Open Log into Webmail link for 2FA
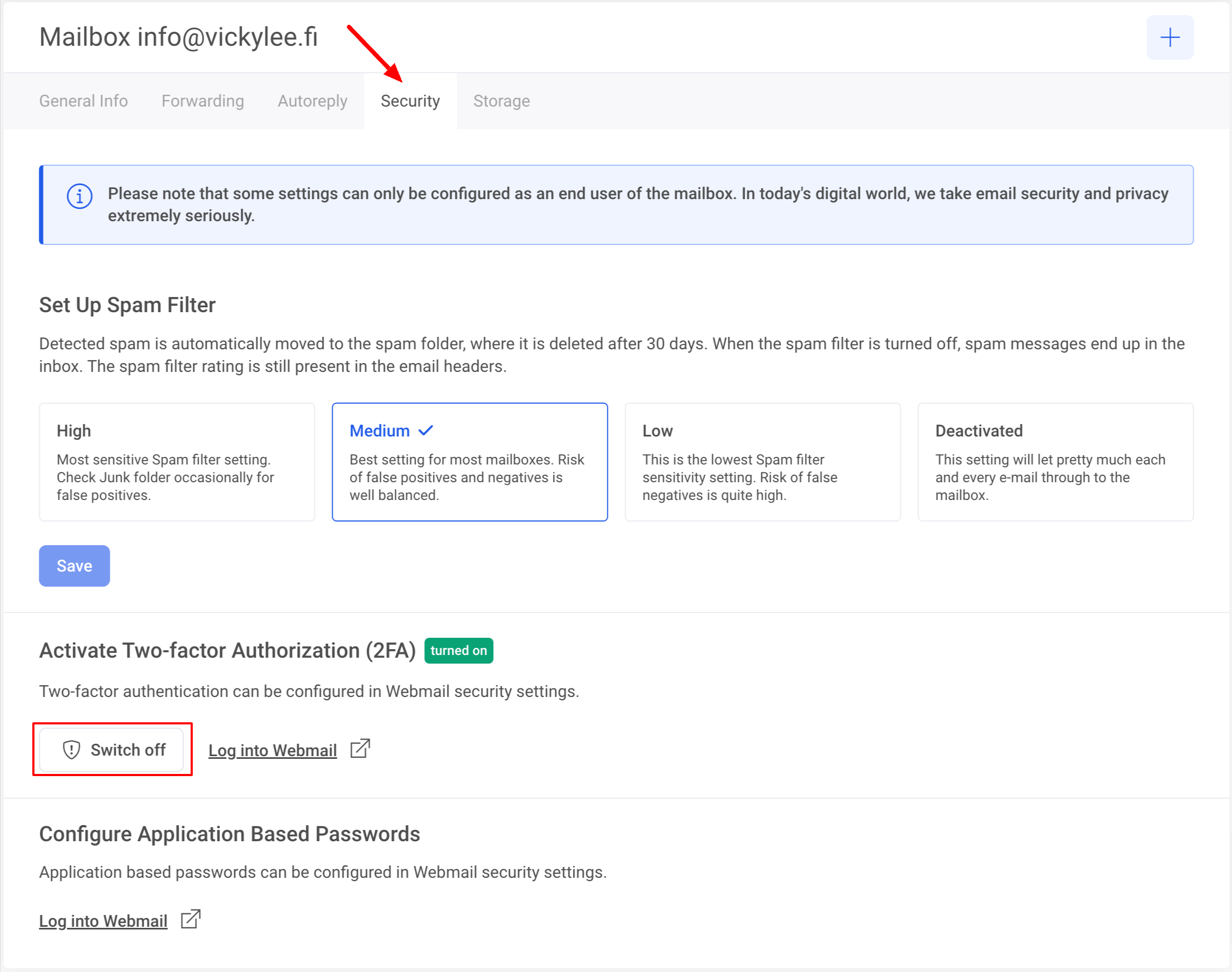The height and width of the screenshot is (972, 1232). [x=272, y=750]
